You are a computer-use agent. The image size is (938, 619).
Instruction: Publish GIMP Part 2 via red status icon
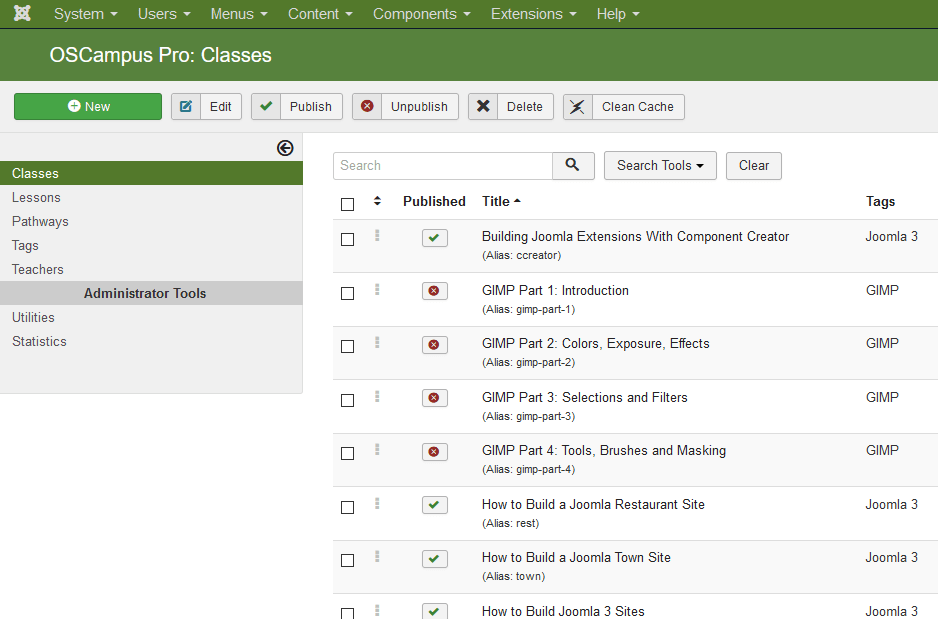click(x=435, y=345)
